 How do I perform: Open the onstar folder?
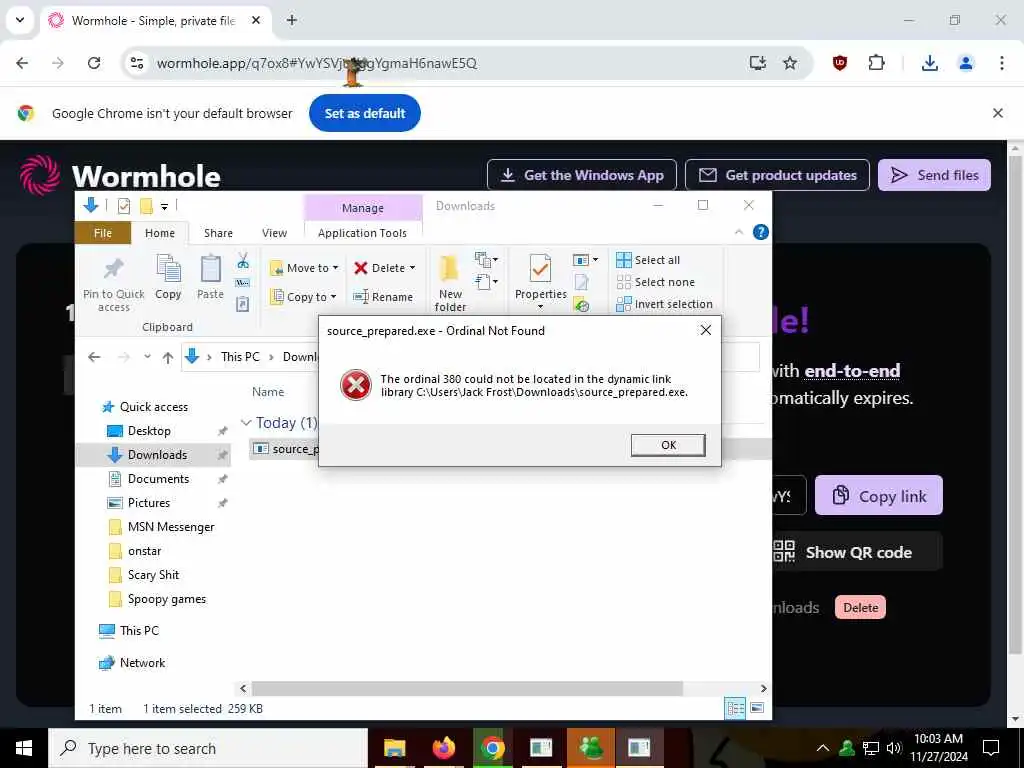point(144,551)
